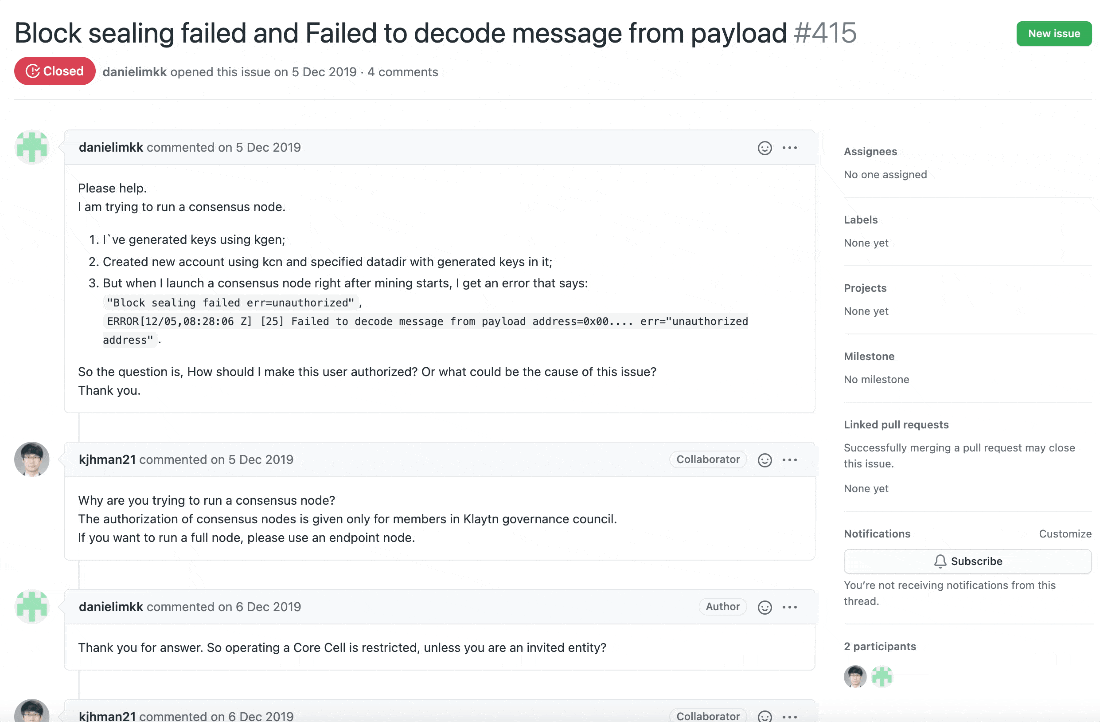Open danielimkk's avatar beside first comment
Viewport: 1100px width, 722px height.
click(32, 147)
